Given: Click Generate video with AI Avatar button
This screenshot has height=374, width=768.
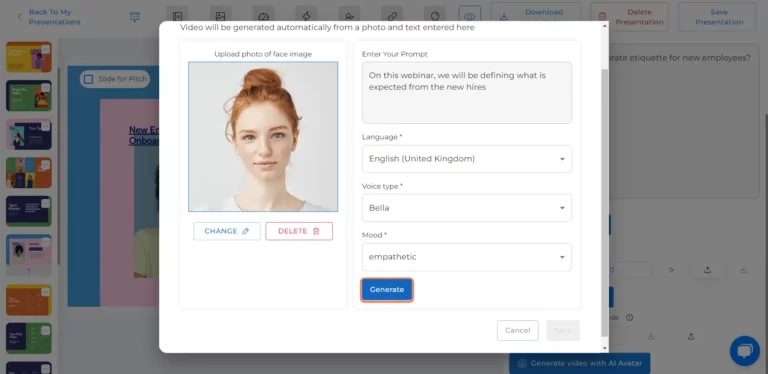Looking at the screenshot, I should [x=579, y=363].
